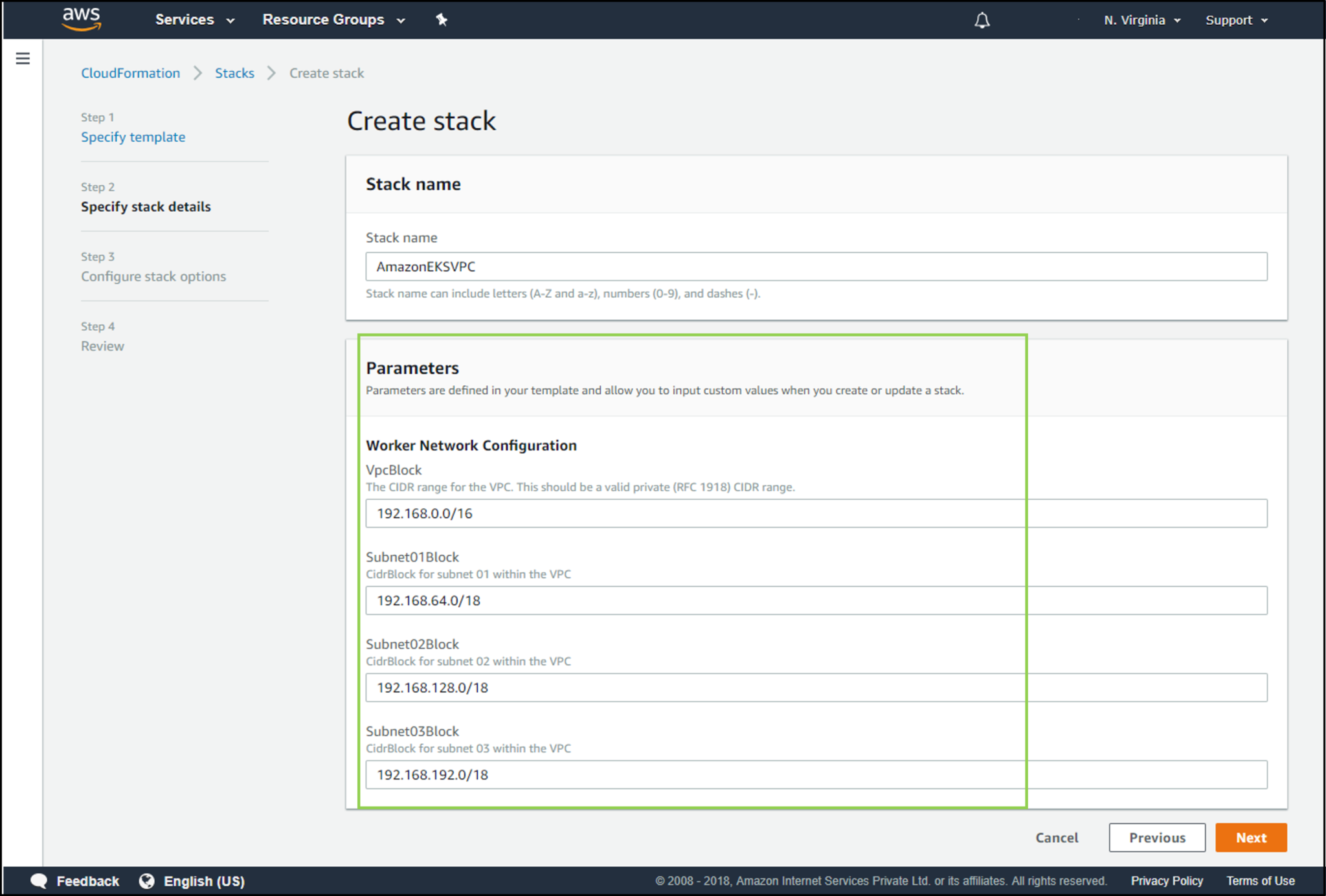Click the Previous button
Screen dimensions: 1326x896
(x=1156, y=837)
